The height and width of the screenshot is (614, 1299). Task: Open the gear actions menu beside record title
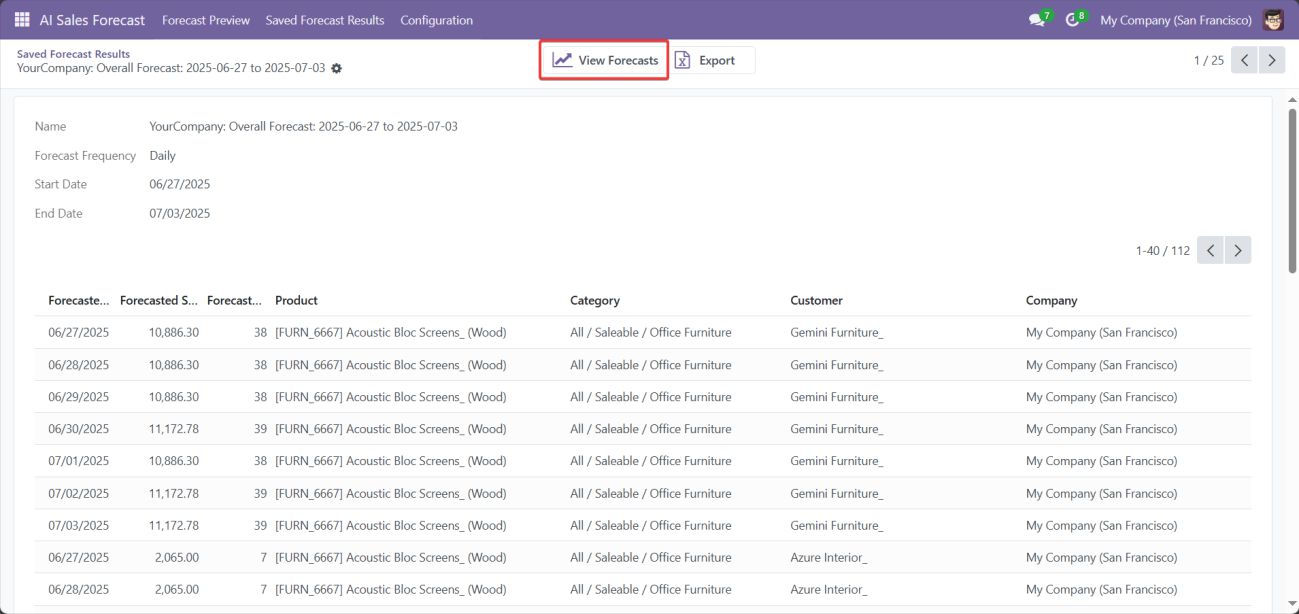(x=336, y=68)
